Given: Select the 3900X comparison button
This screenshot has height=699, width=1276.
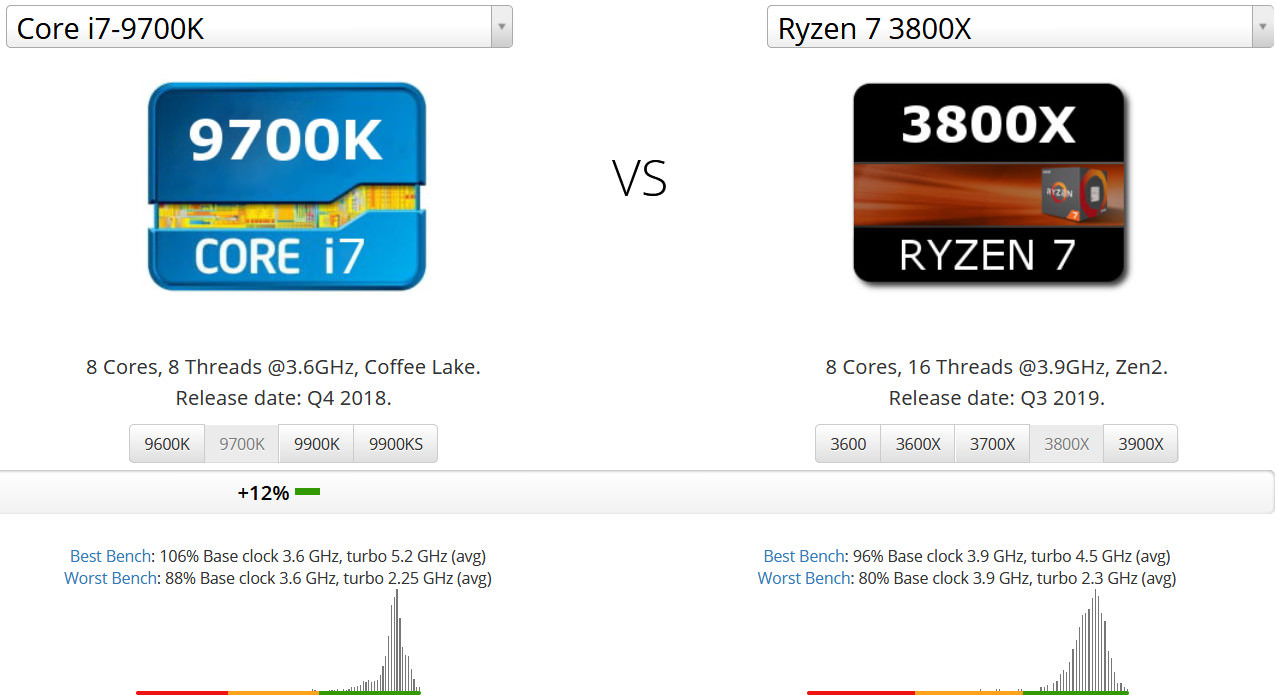Looking at the screenshot, I should [1140, 443].
